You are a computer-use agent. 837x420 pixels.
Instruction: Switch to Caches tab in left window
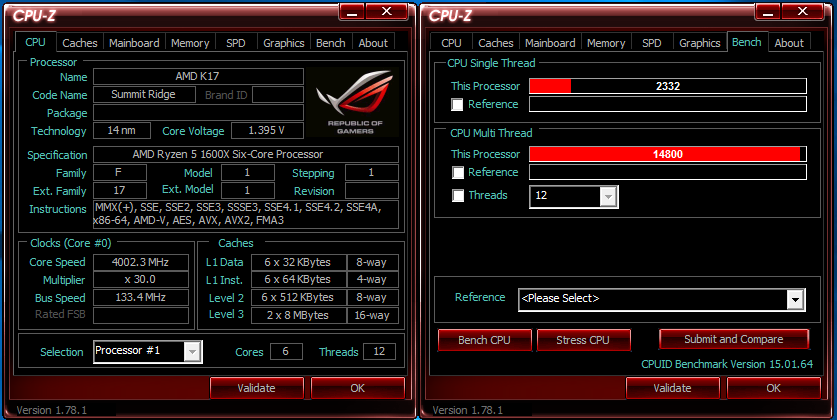[x=80, y=43]
